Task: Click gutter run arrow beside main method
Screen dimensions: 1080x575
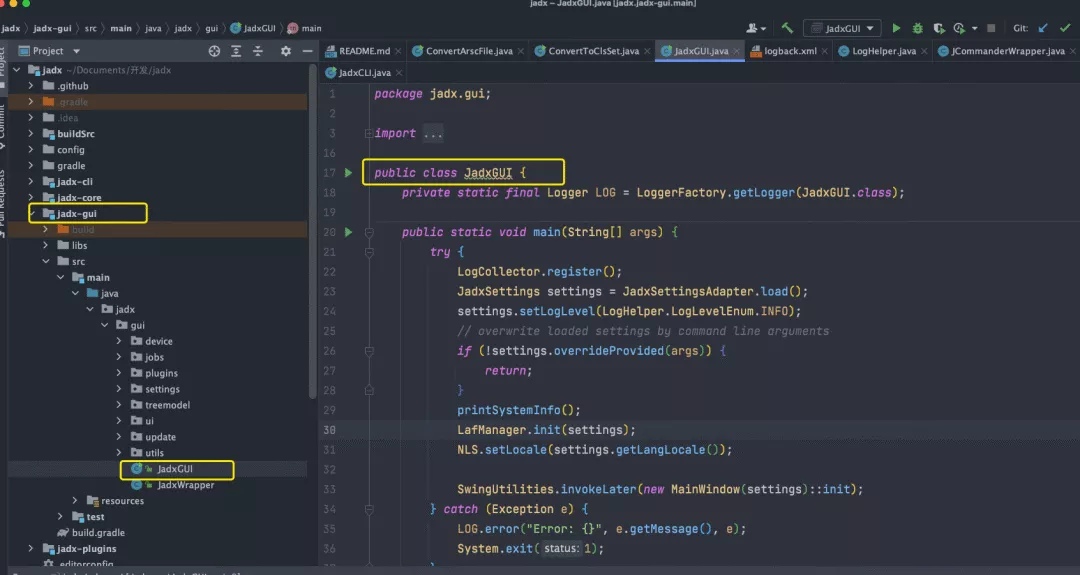Action: [348, 232]
